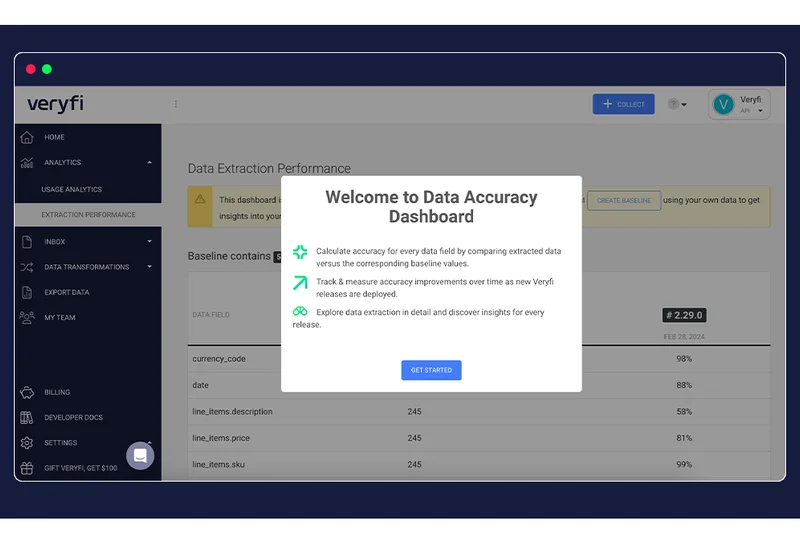Open the chat support widget bubble
The image size is (800, 533).
point(140,456)
